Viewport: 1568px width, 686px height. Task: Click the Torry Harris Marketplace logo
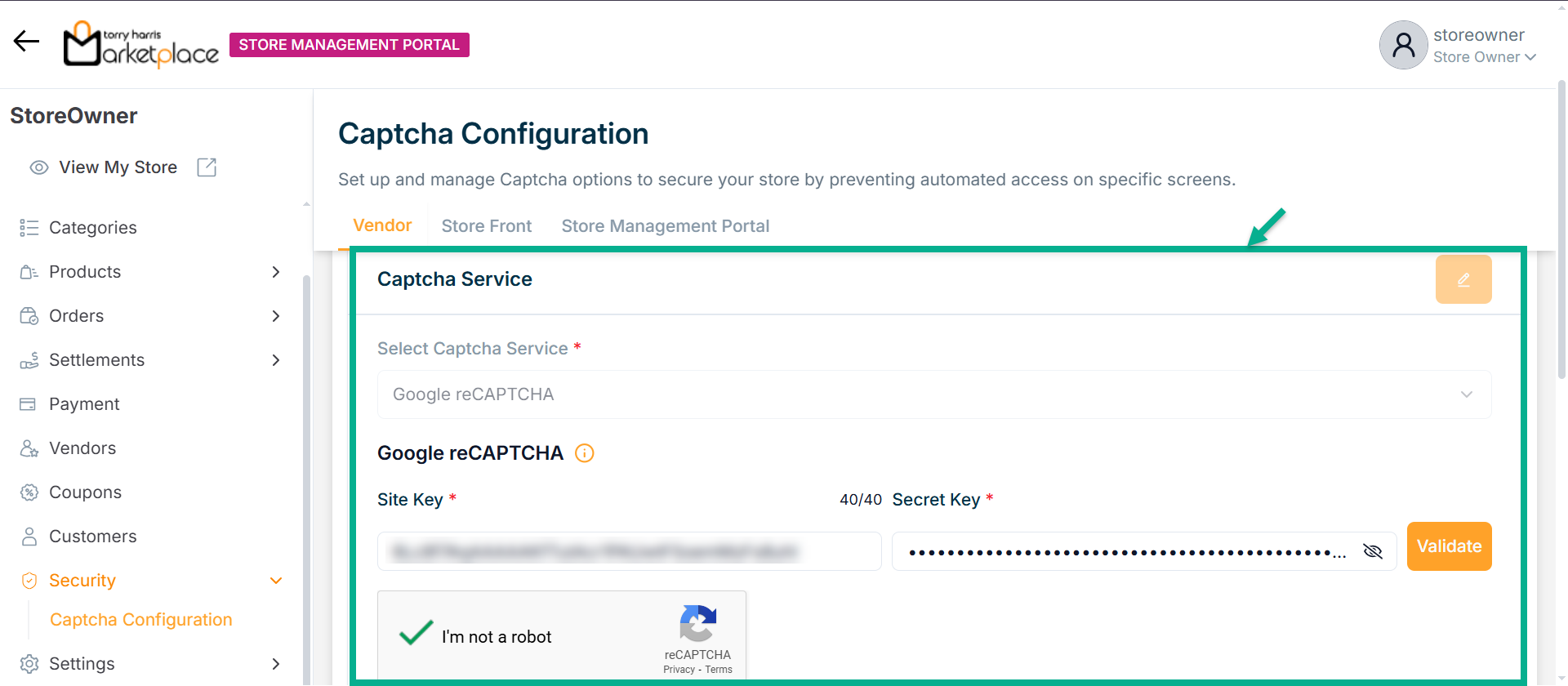click(x=141, y=45)
